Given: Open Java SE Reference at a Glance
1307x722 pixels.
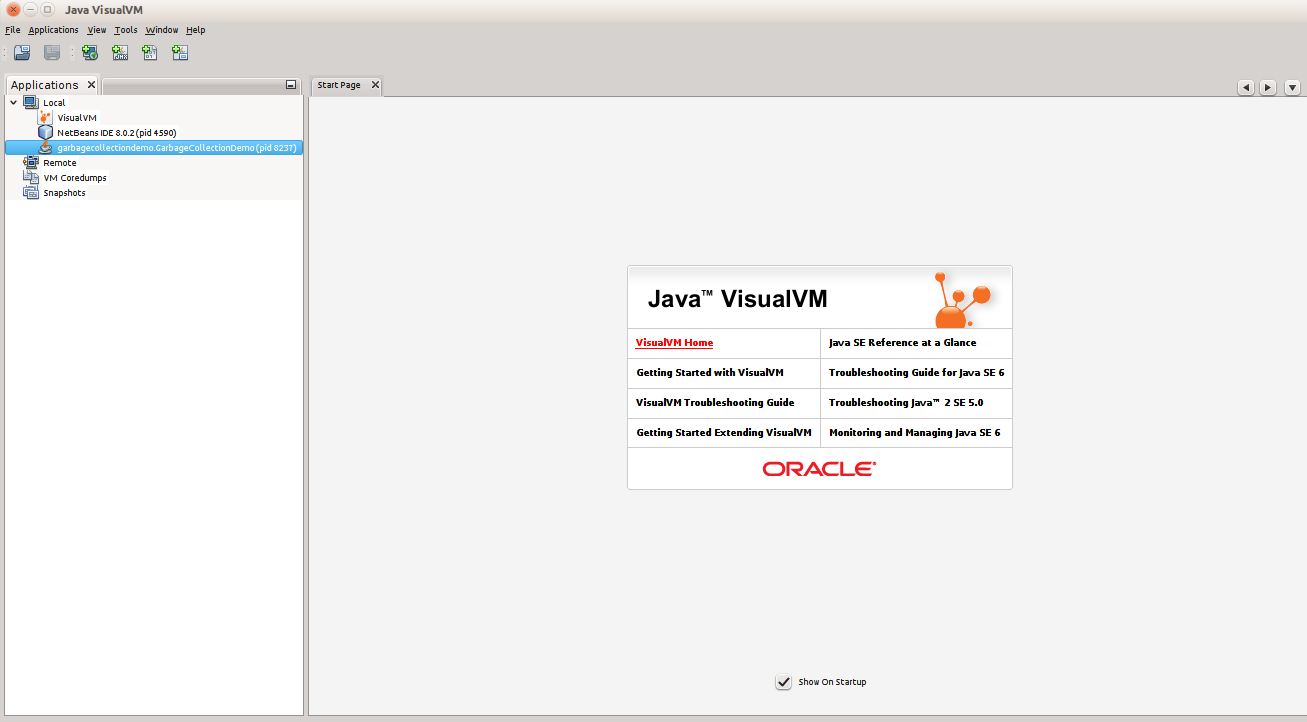Looking at the screenshot, I should [x=903, y=342].
